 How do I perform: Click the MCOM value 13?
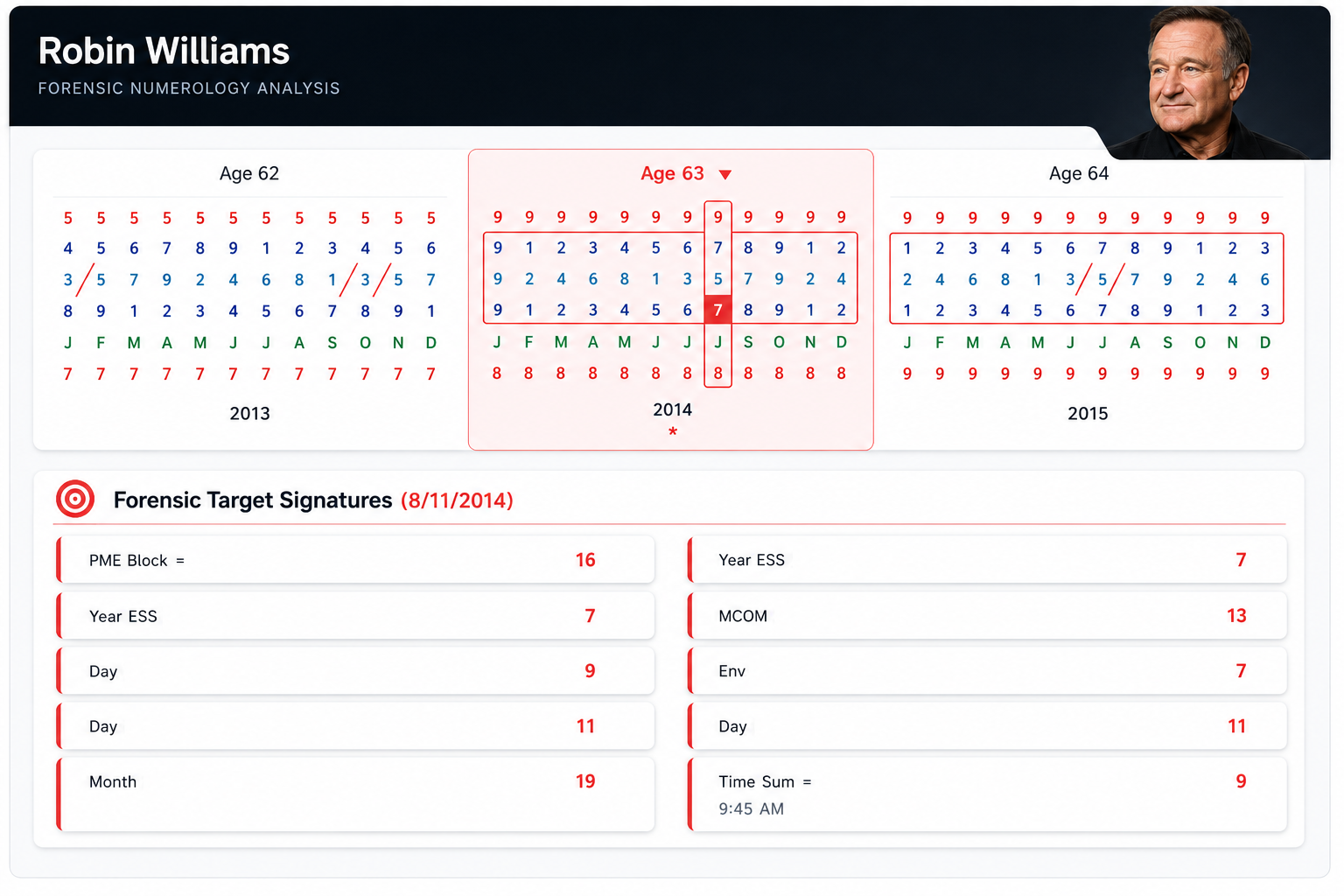coord(1236,616)
